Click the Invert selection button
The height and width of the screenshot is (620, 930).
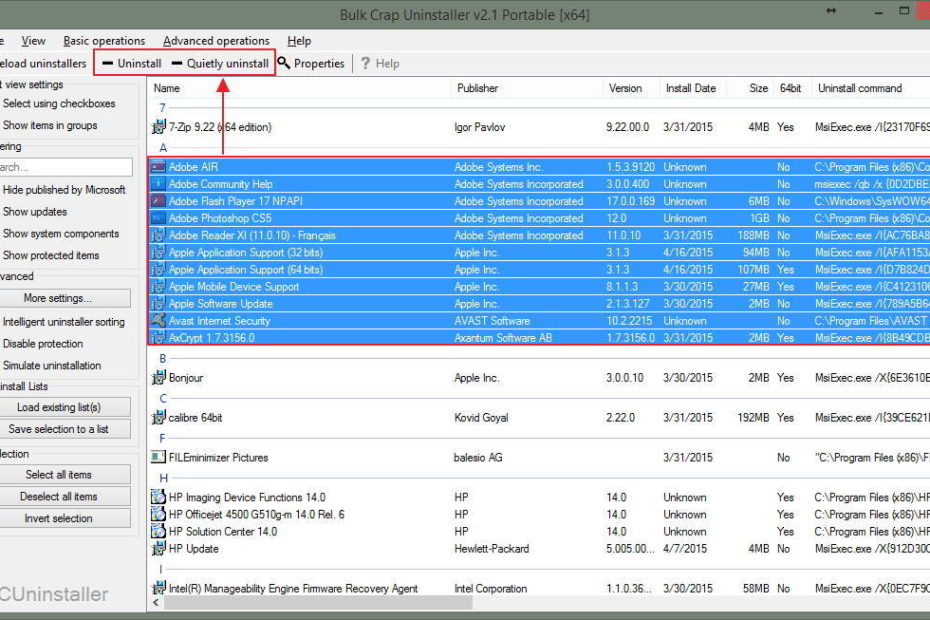pos(64,519)
